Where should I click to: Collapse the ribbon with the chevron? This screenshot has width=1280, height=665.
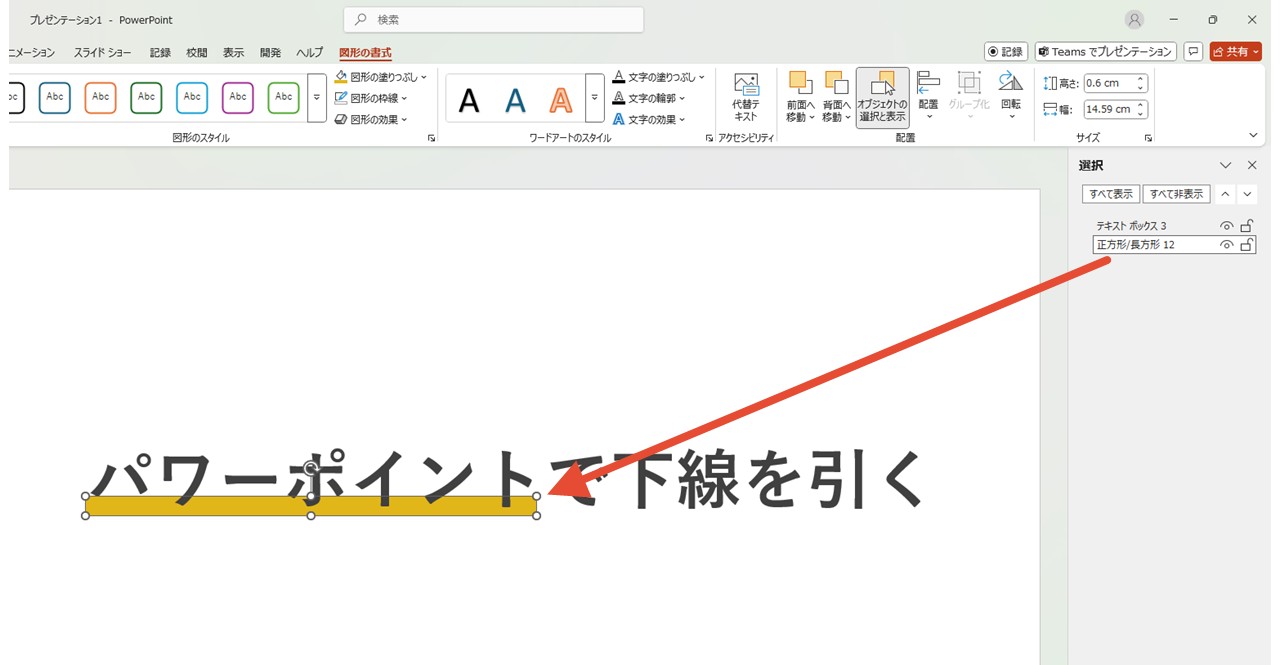(1254, 135)
